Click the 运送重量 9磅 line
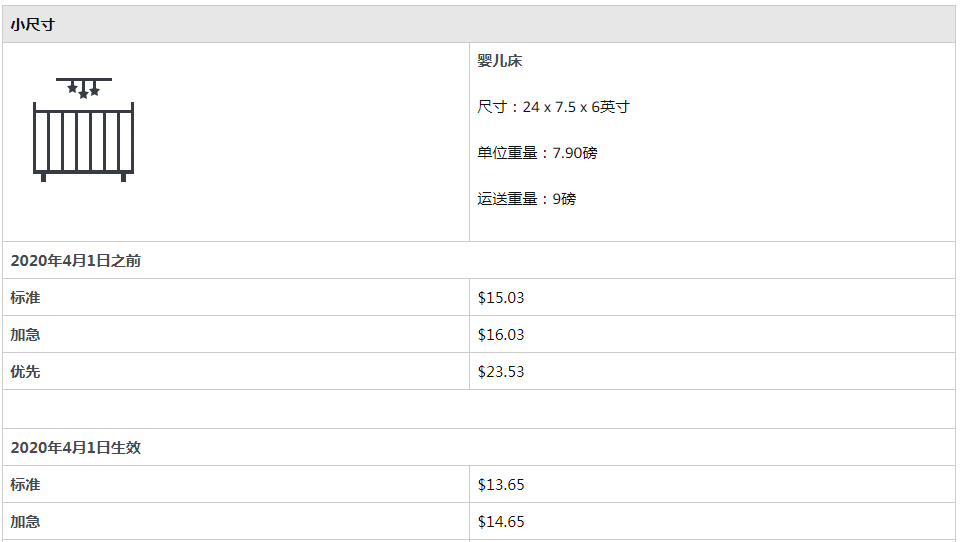The image size is (960, 542). point(527,198)
